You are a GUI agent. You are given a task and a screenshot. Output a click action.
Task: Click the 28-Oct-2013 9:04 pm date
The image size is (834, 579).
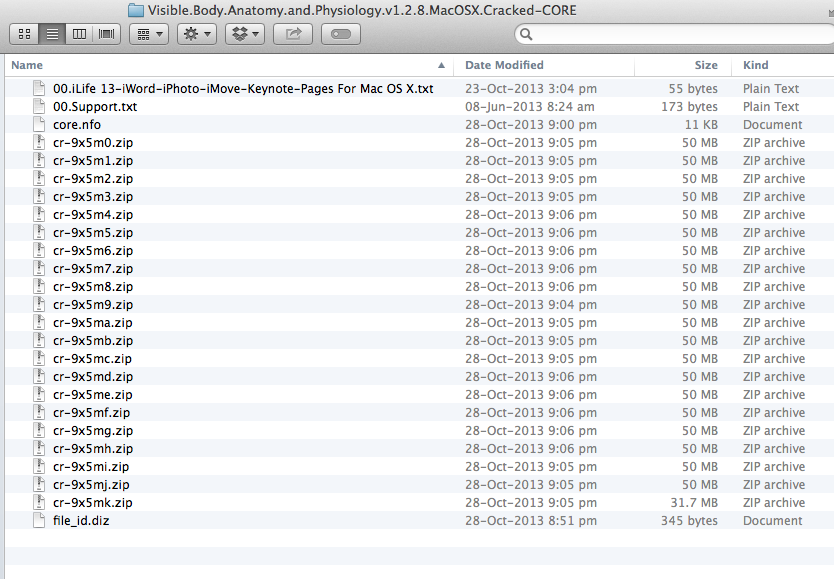pos(531,305)
